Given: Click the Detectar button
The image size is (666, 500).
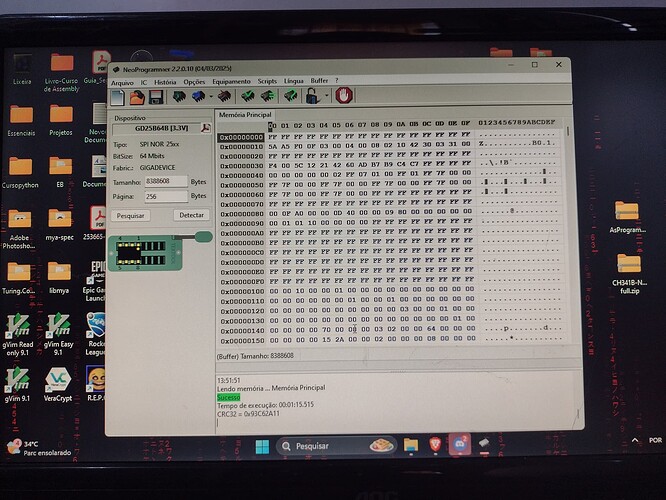Looking at the screenshot, I should 192,215.
